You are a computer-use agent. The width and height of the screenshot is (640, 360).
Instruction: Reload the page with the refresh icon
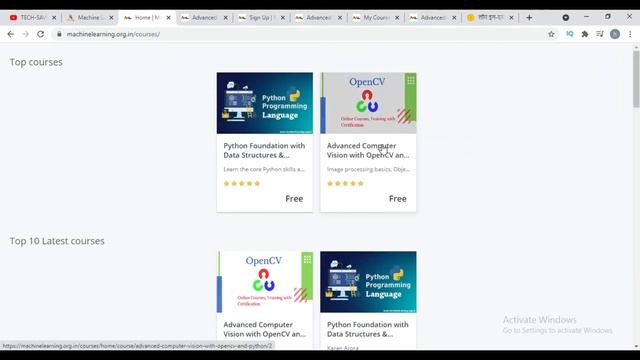click(40, 34)
